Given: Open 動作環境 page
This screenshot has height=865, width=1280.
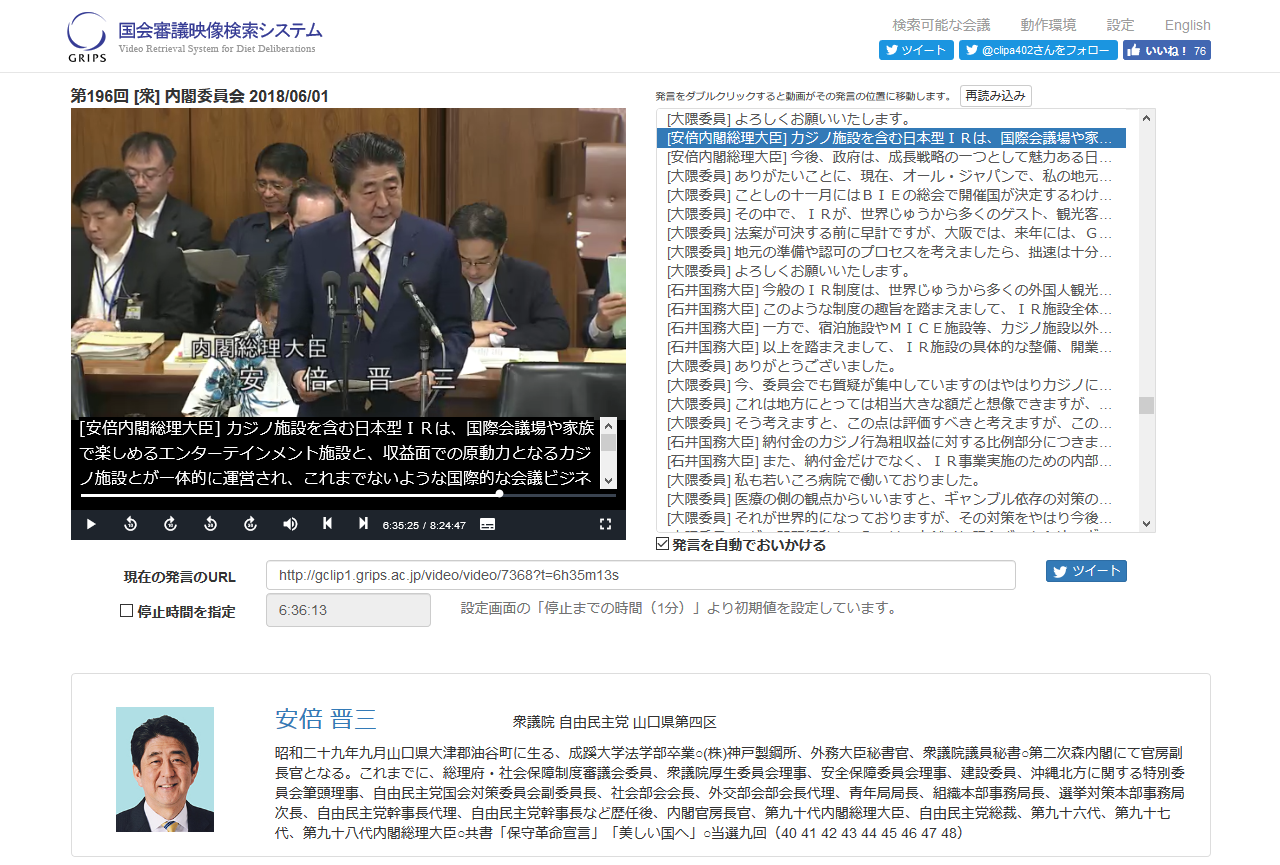Looking at the screenshot, I should point(1048,25).
